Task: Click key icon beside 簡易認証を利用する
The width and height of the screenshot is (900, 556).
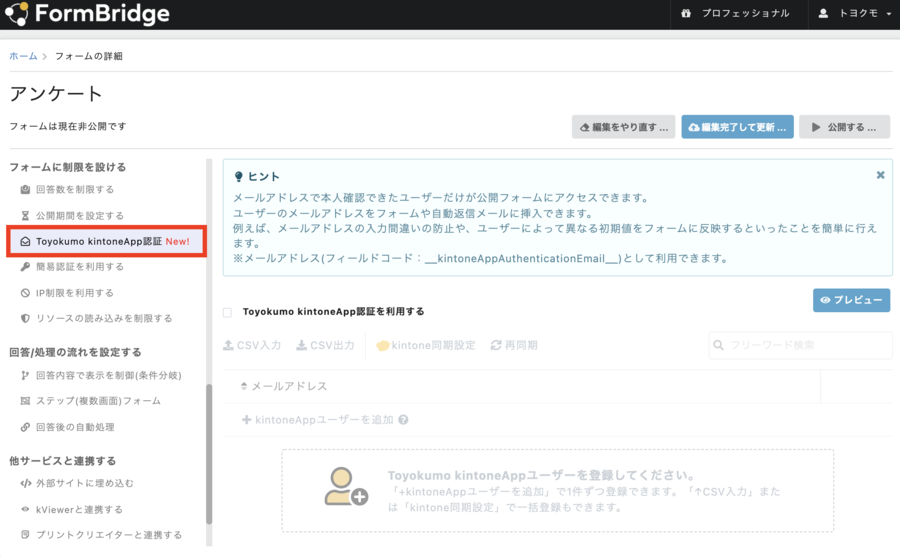Action: point(25,267)
